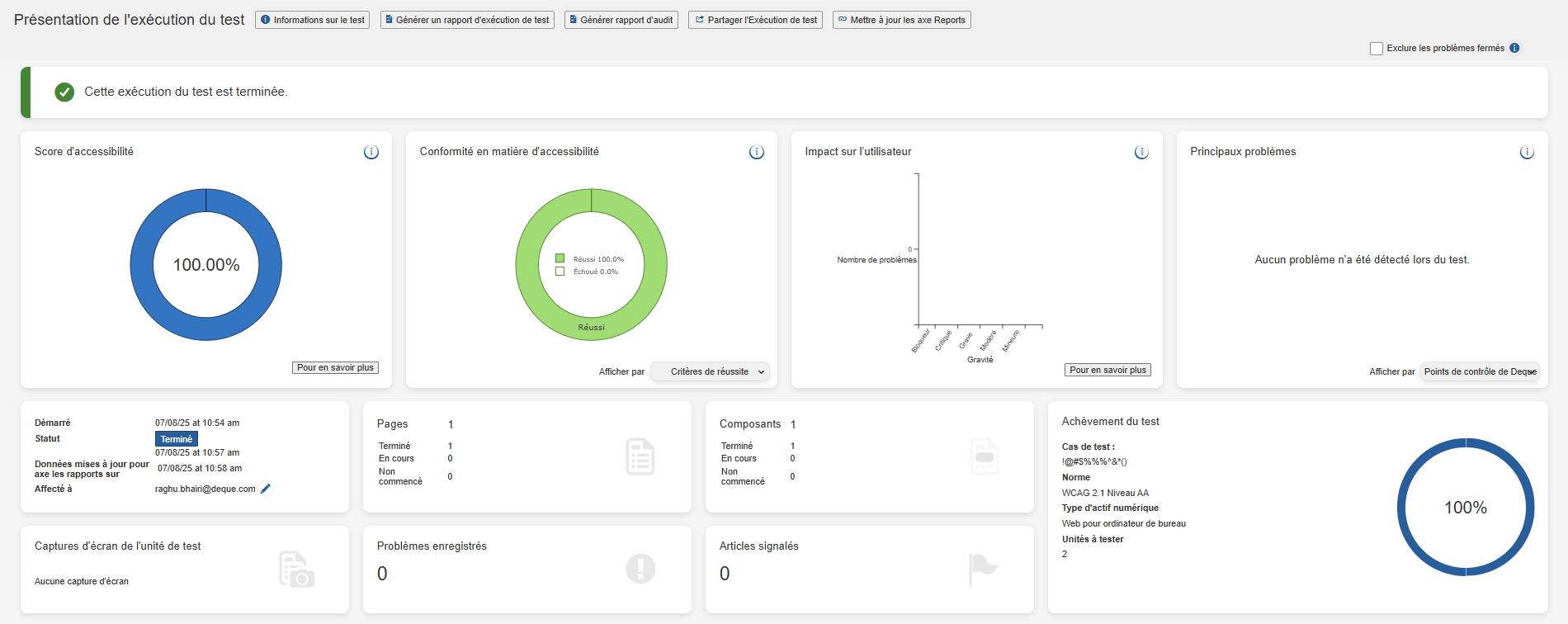The height and width of the screenshot is (624, 1568).
Task: Click info icon on Impact sur l'utilisateur card
Action: click(x=1141, y=152)
